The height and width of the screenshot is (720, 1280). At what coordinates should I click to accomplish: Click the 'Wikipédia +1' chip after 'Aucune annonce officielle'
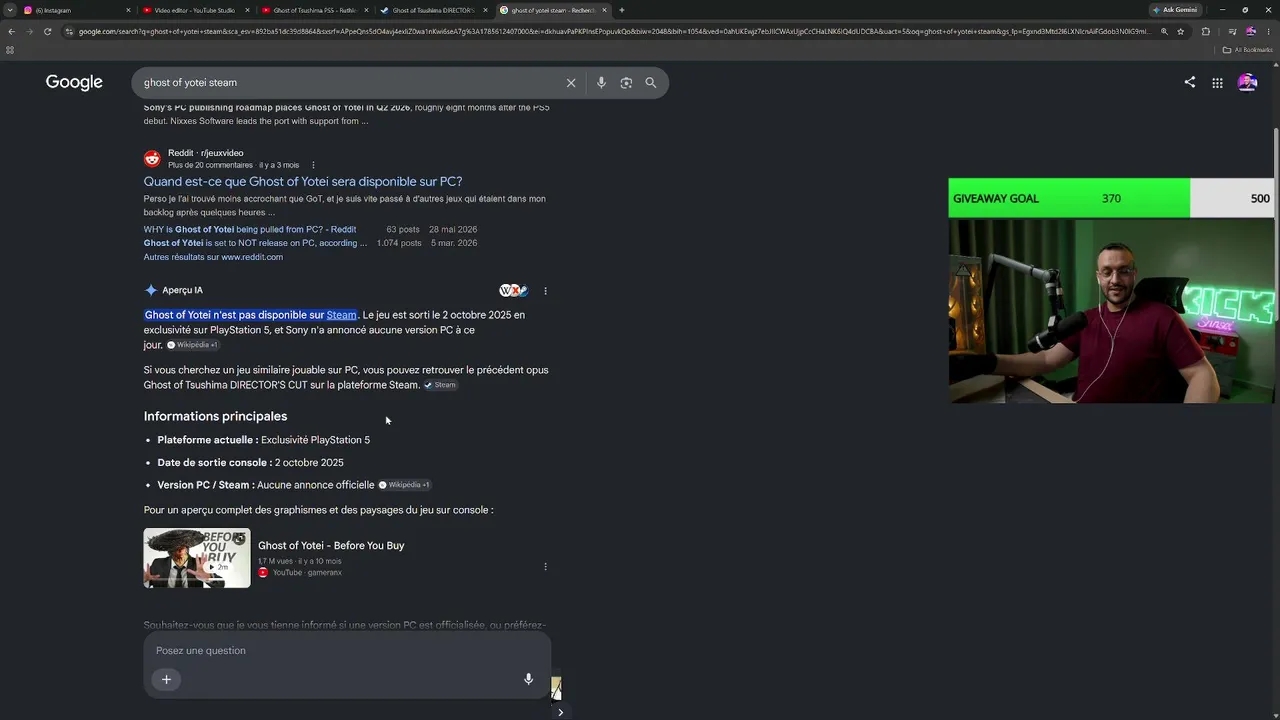[404, 485]
